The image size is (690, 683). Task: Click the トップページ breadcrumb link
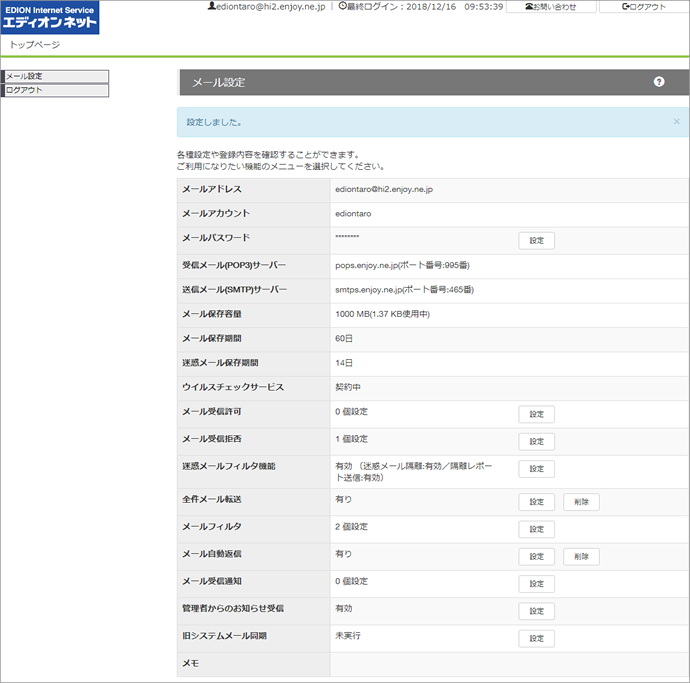coord(34,45)
